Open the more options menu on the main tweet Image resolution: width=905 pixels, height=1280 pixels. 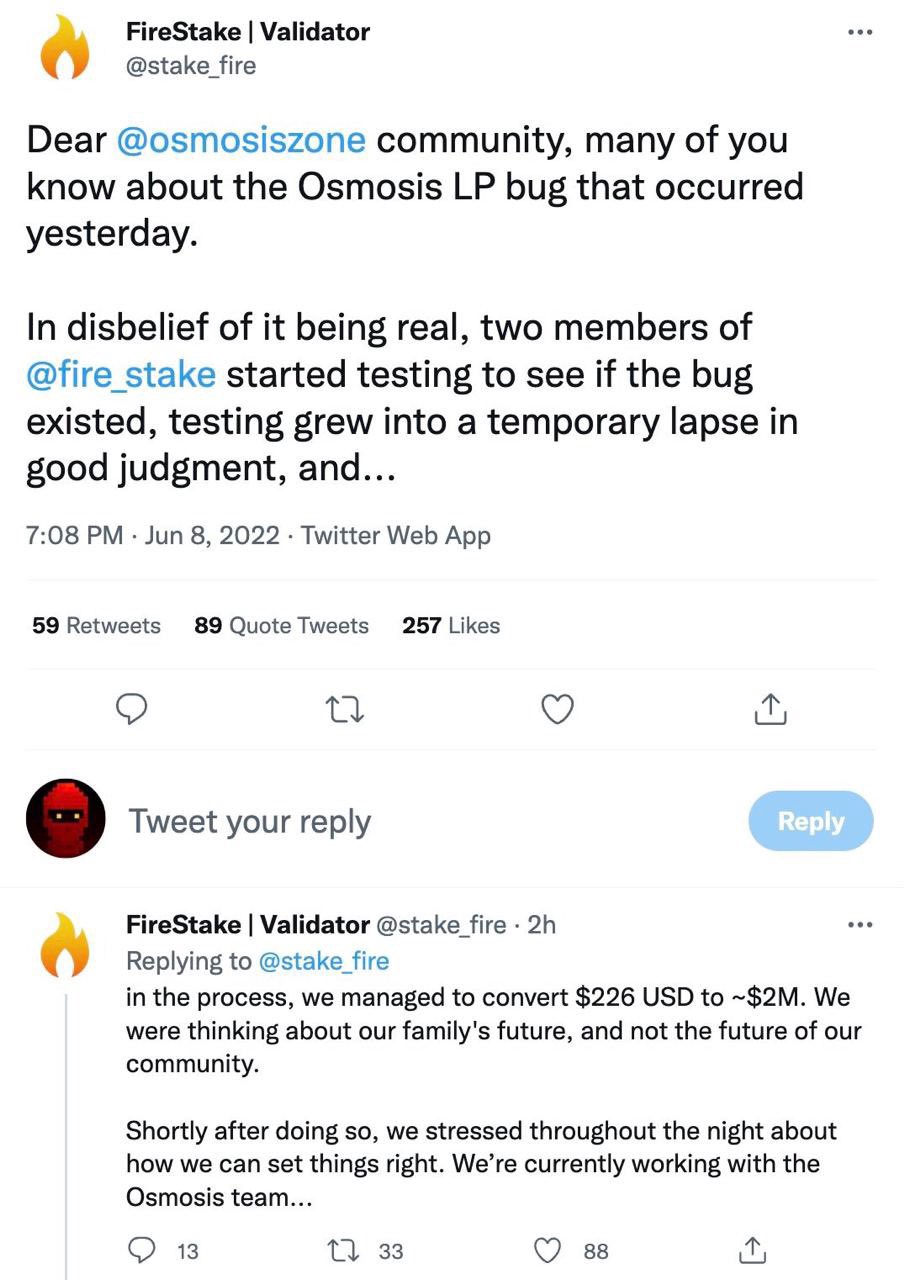pos(859,31)
